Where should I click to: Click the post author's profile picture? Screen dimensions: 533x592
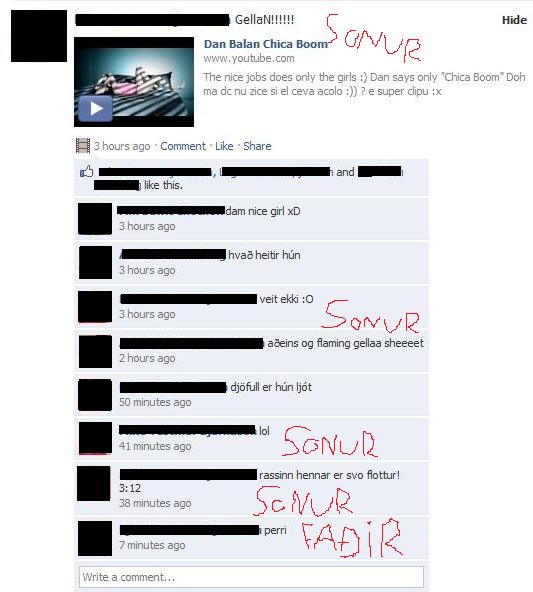point(39,36)
